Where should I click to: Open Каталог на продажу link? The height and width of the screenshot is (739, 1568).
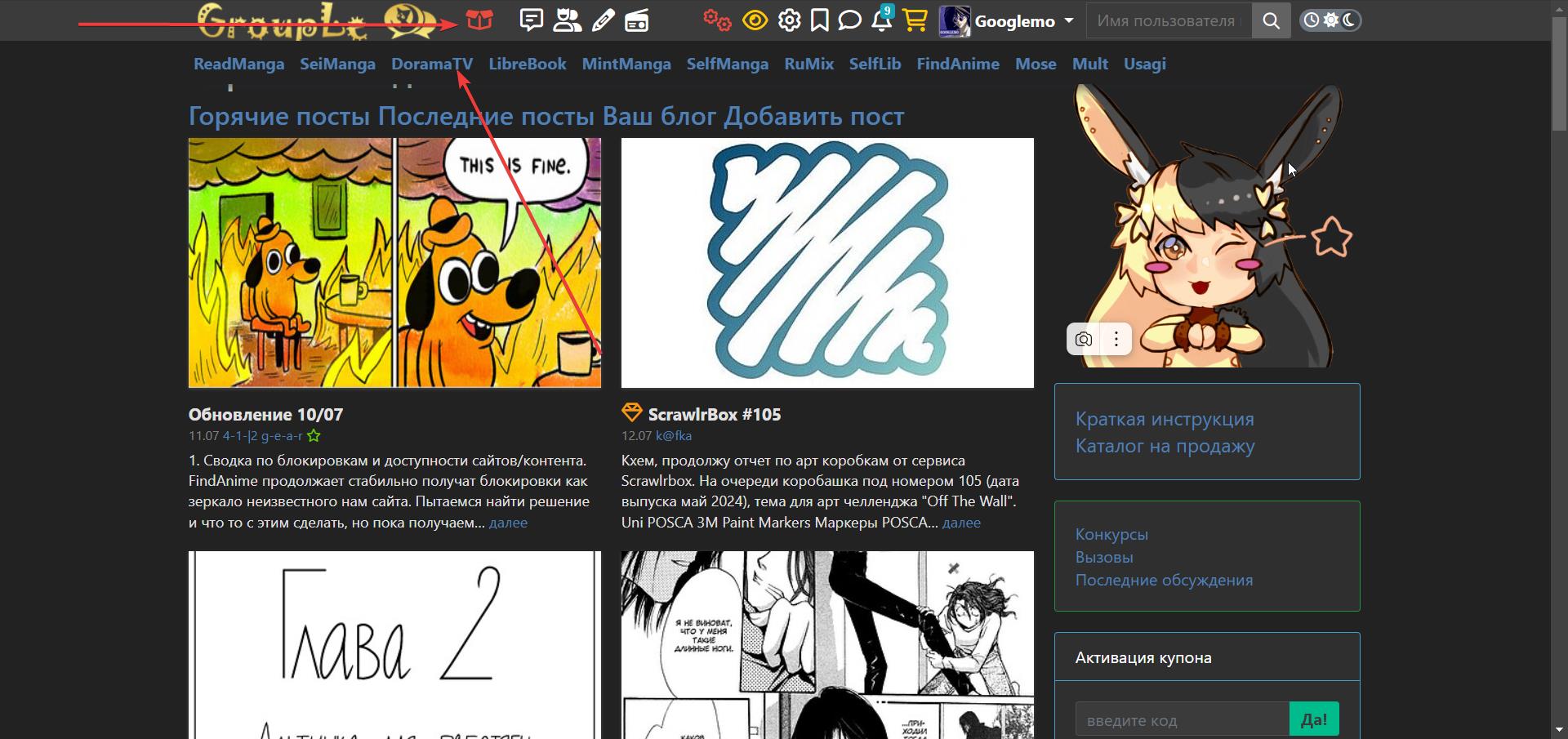1165,446
